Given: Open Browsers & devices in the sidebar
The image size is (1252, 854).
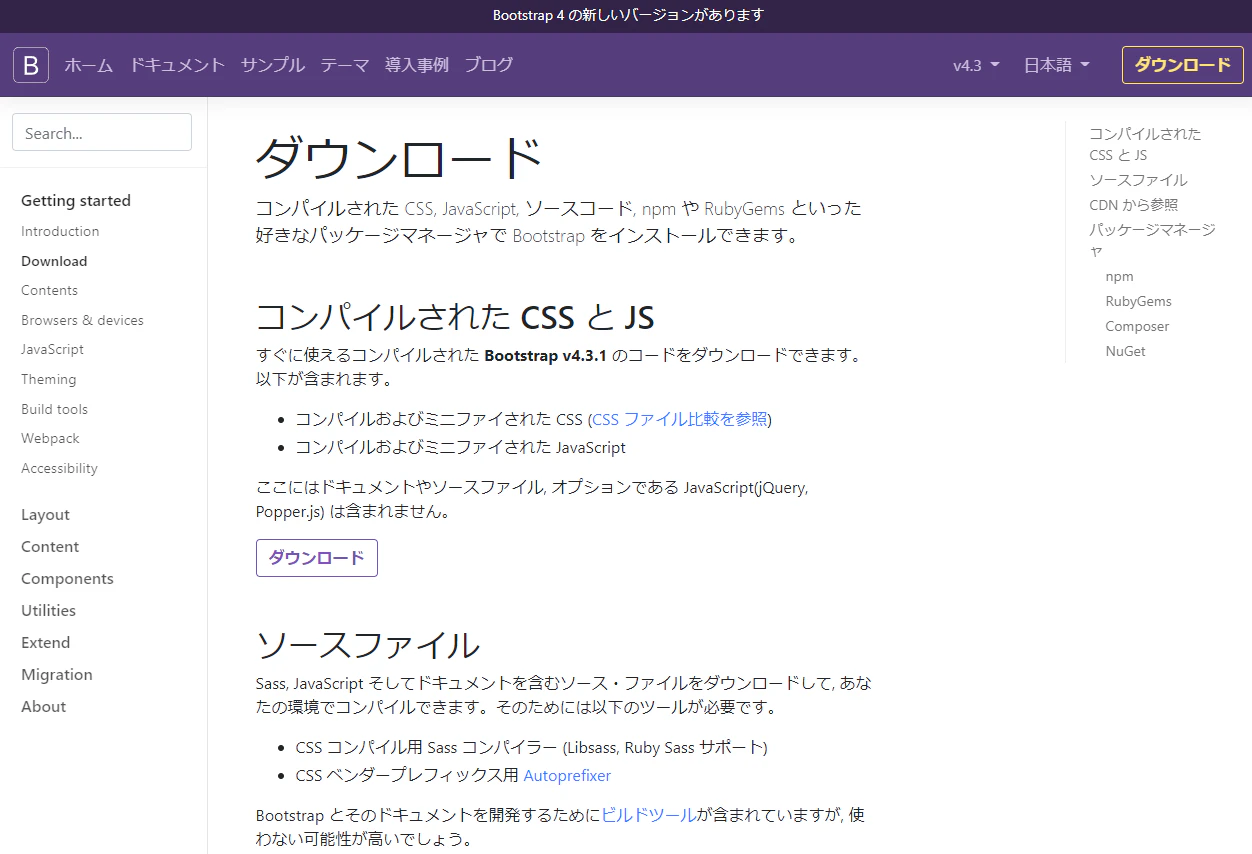Looking at the screenshot, I should coord(82,320).
